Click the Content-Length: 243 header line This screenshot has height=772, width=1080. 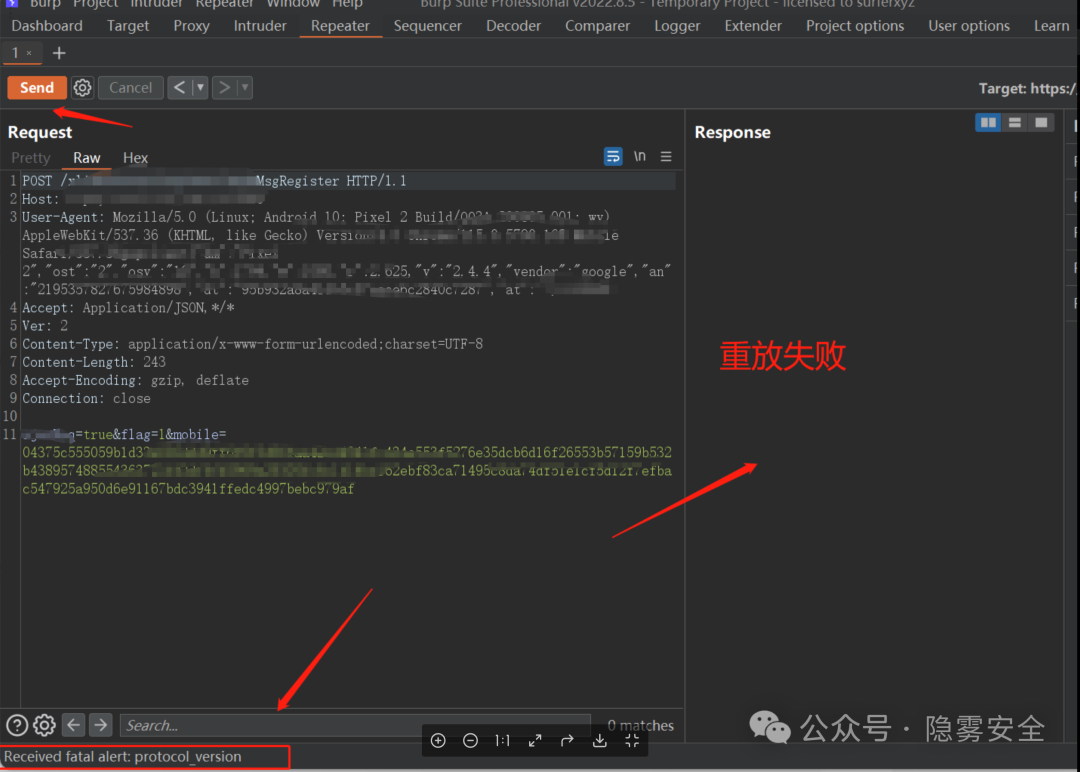[x=94, y=362]
